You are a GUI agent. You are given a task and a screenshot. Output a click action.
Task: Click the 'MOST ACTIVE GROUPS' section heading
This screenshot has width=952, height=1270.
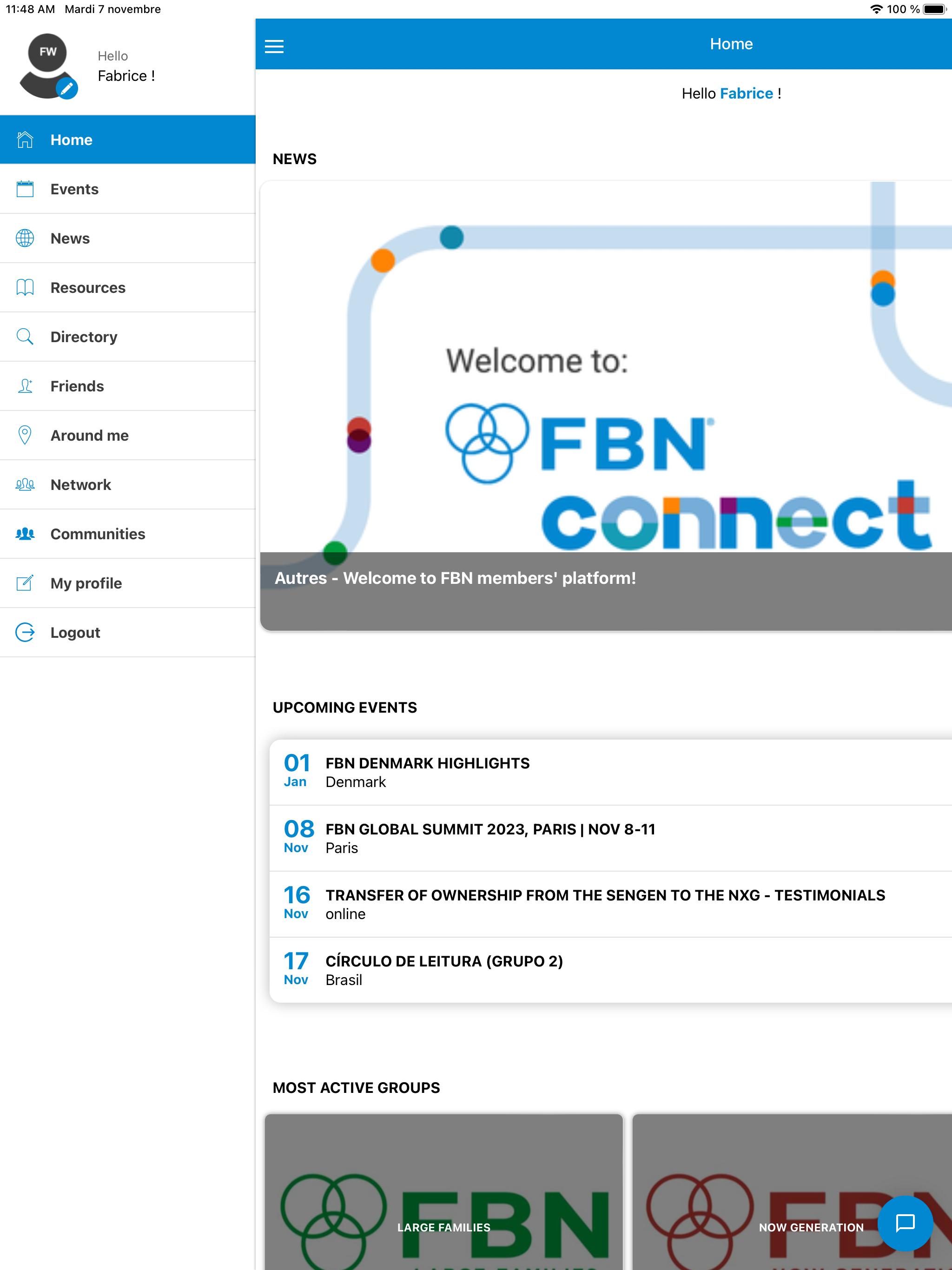[x=356, y=1087]
